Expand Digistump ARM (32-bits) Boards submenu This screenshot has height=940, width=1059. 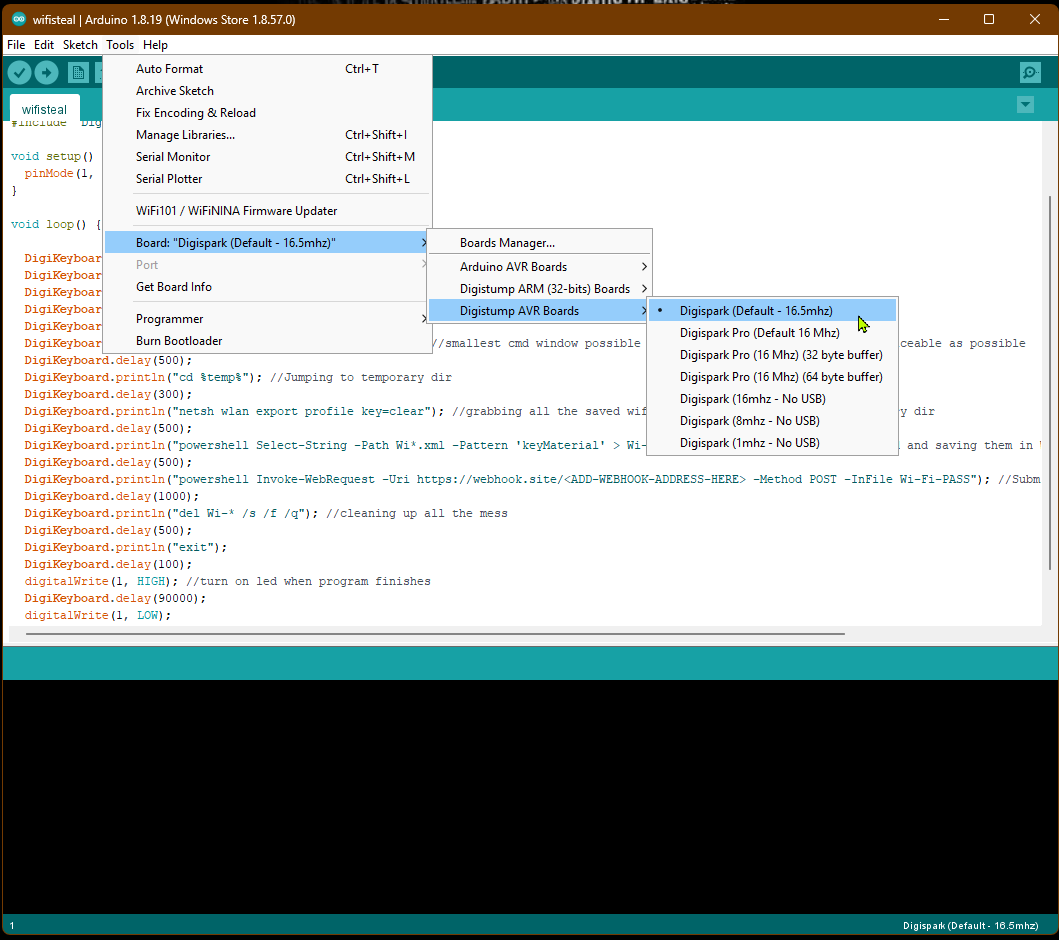pos(540,289)
